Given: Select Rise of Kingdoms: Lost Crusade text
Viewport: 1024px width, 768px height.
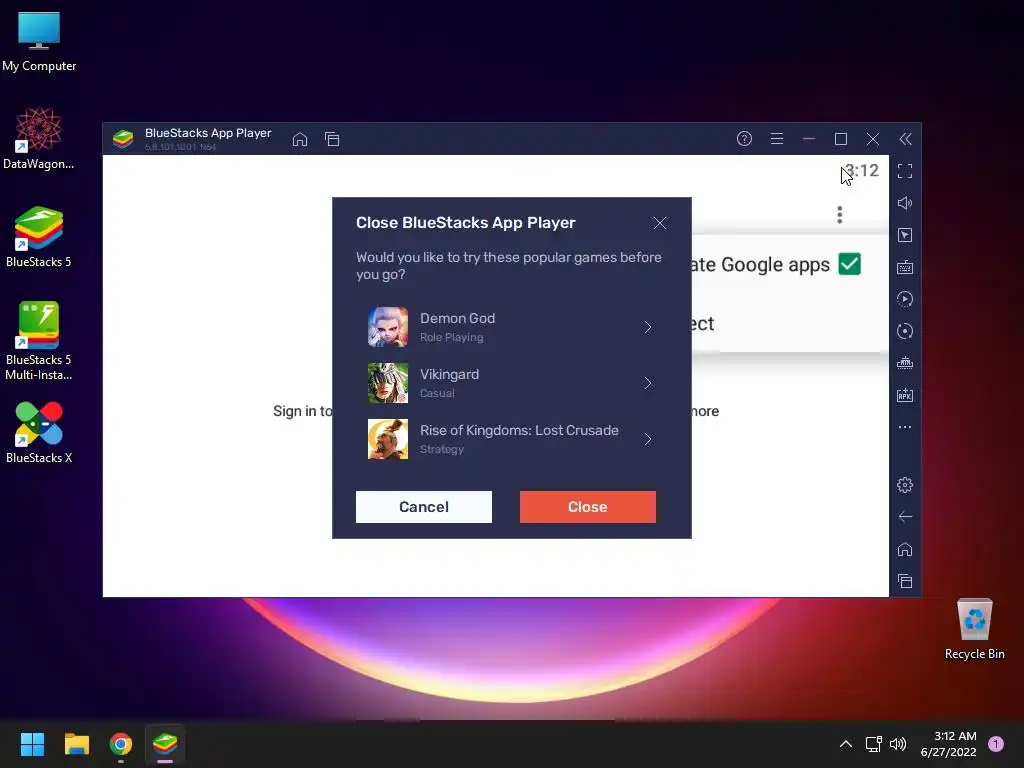Looking at the screenshot, I should pyautogui.click(x=519, y=430).
